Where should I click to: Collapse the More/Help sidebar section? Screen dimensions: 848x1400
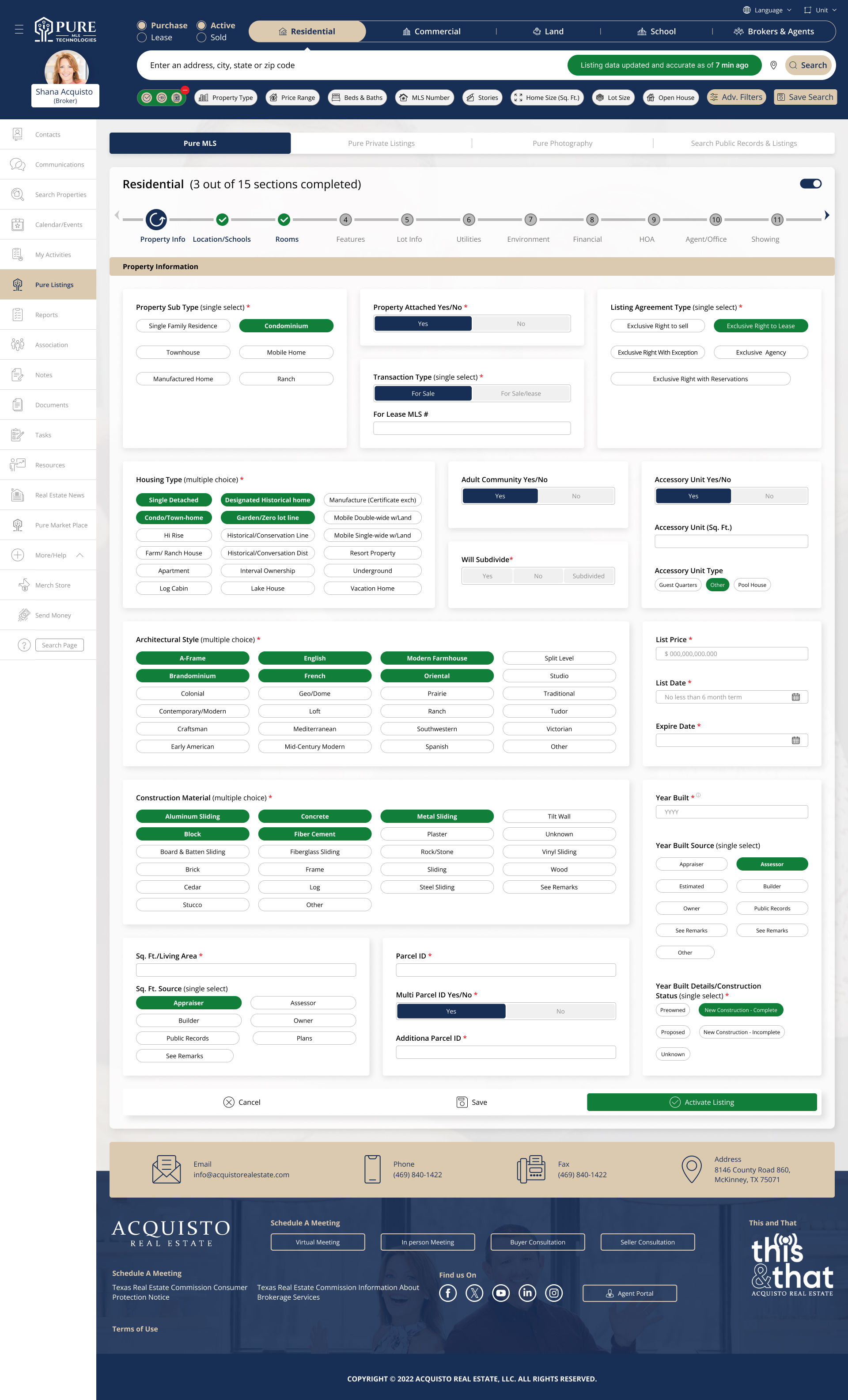80,555
